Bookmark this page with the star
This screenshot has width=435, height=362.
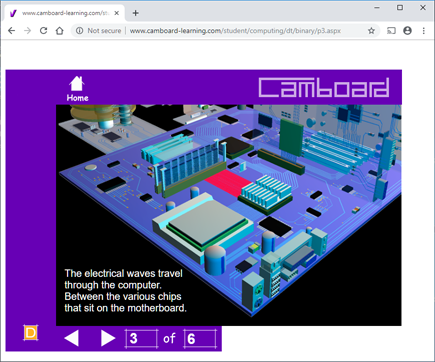click(x=371, y=31)
